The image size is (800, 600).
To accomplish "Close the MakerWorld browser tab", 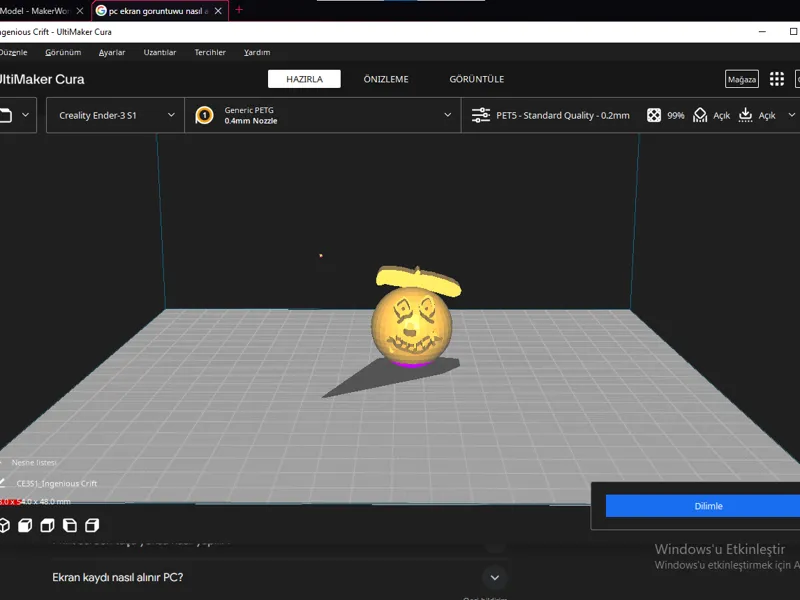I will 80,11.
